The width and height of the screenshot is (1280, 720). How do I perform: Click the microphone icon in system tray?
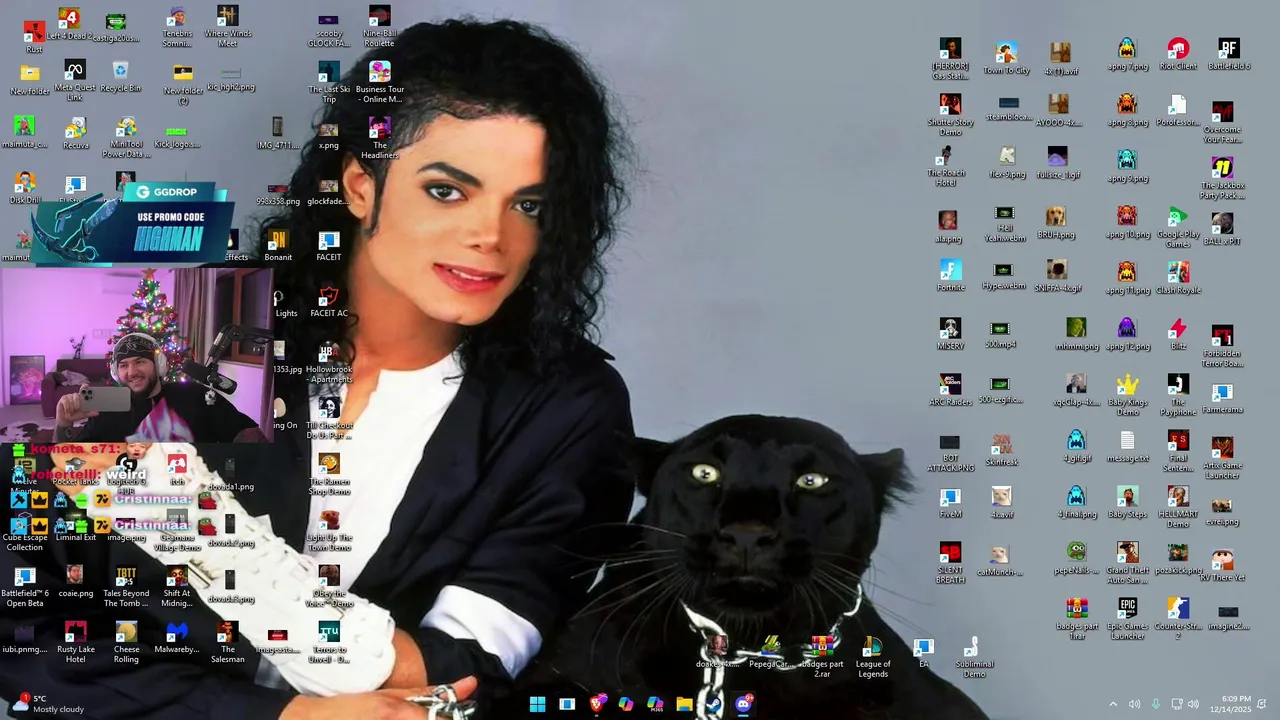point(1156,704)
